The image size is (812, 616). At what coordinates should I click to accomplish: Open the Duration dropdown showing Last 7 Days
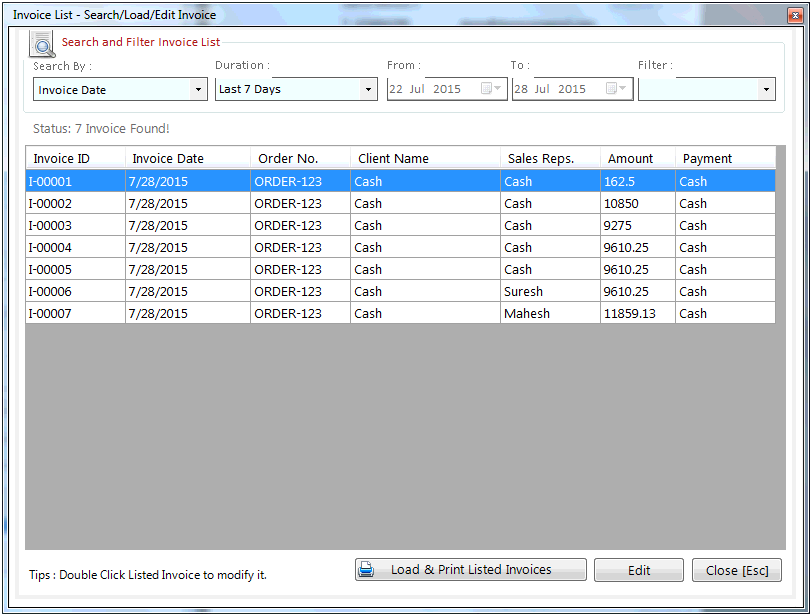tap(368, 88)
